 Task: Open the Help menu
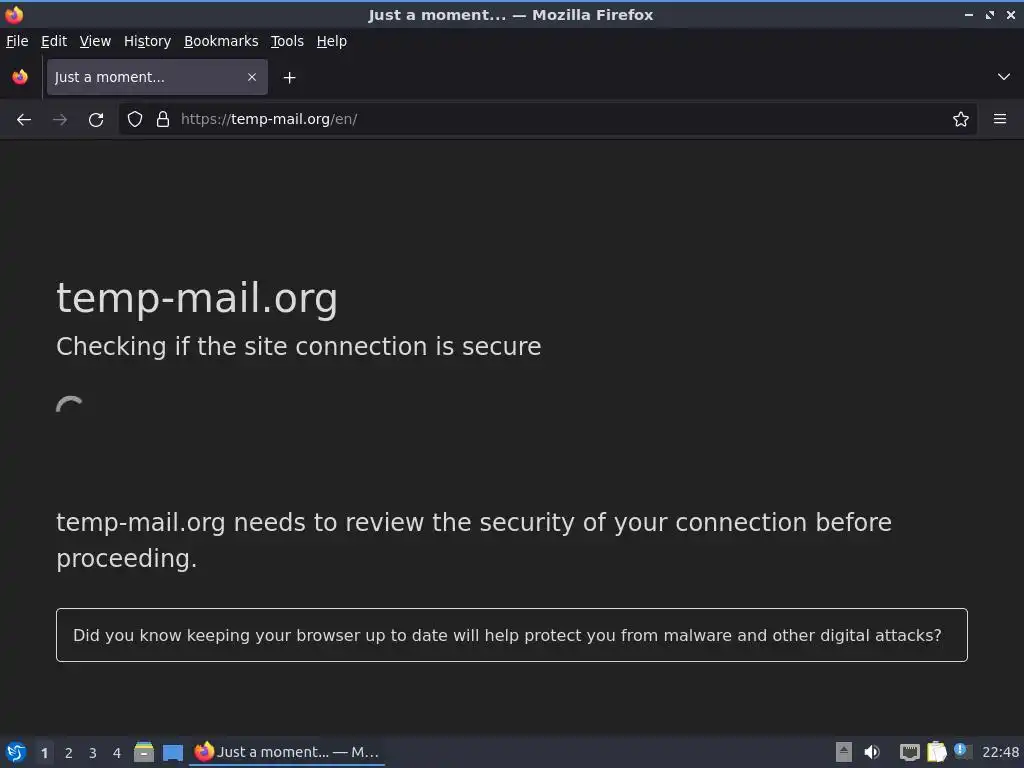332,41
